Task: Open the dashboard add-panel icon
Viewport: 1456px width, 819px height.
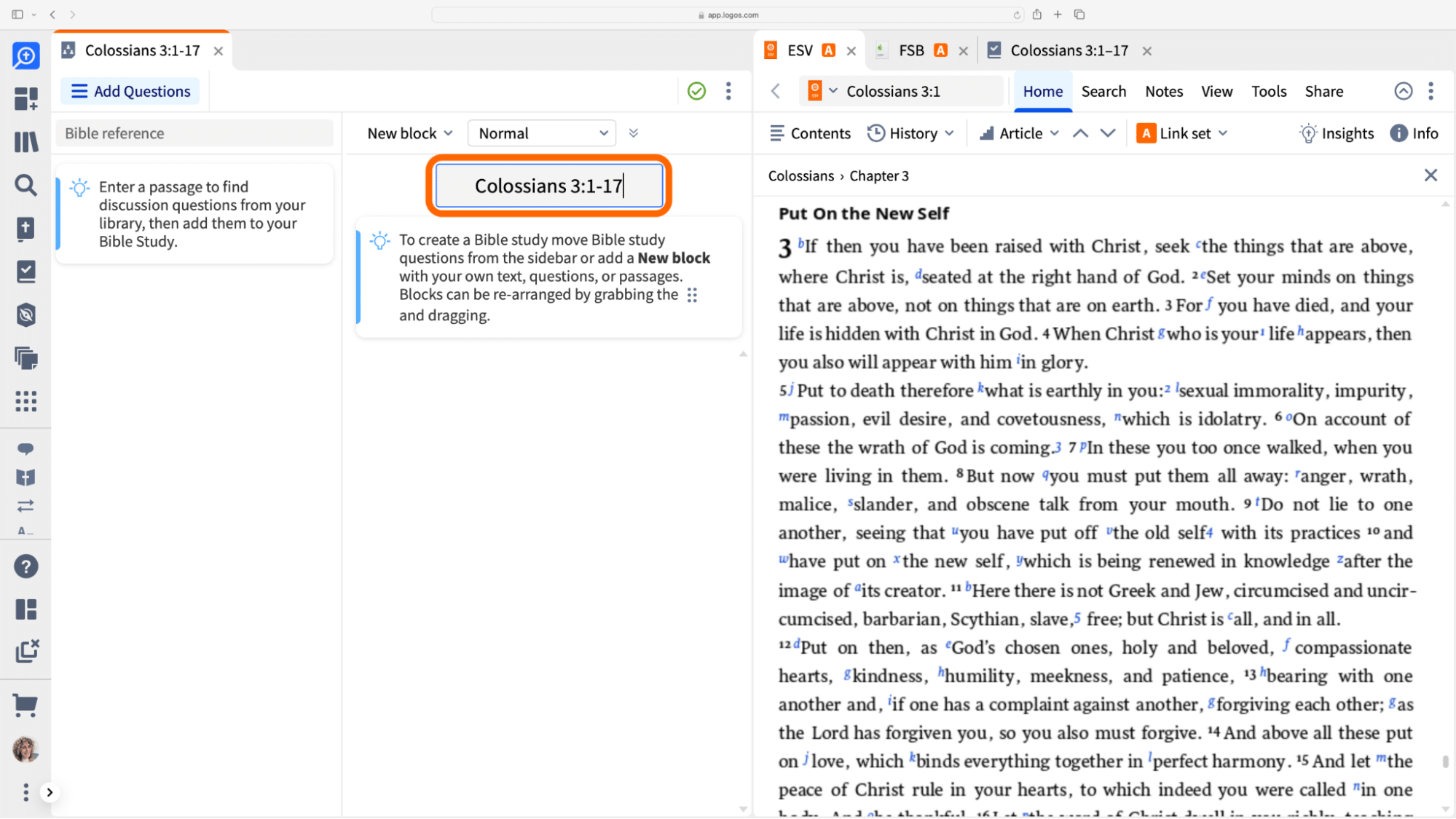Action: point(25,98)
